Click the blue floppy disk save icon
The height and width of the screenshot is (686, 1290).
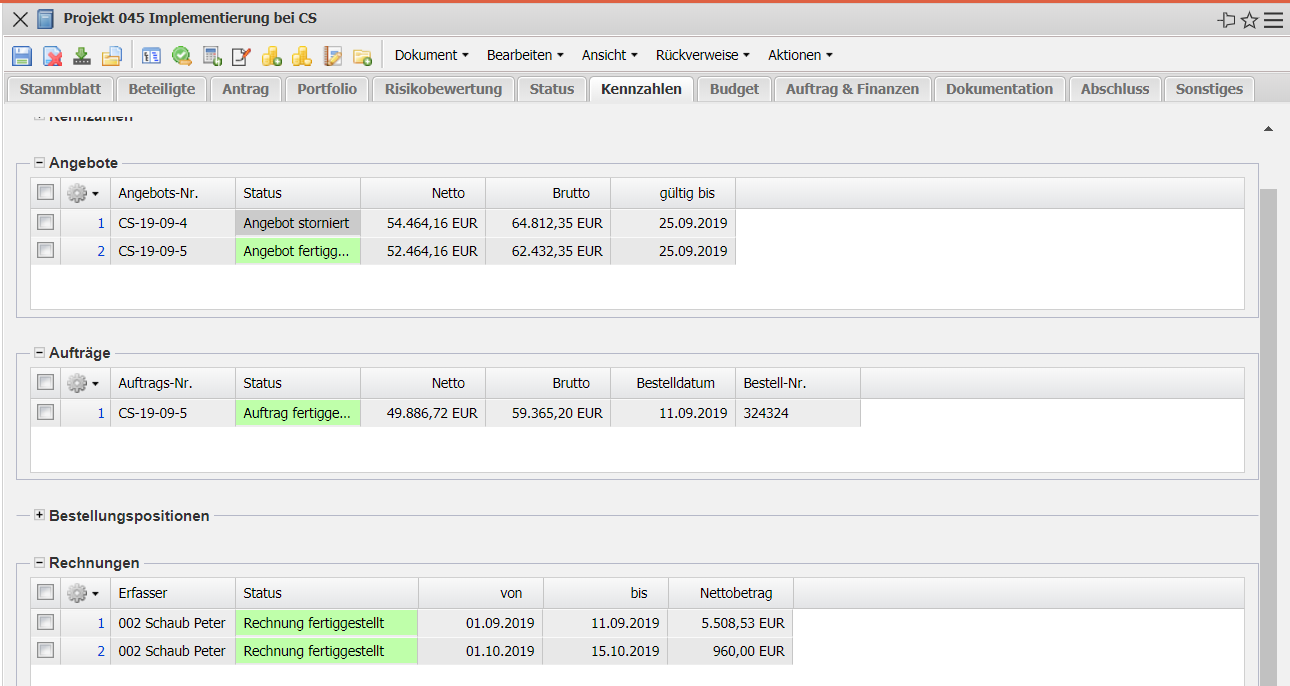tap(22, 56)
